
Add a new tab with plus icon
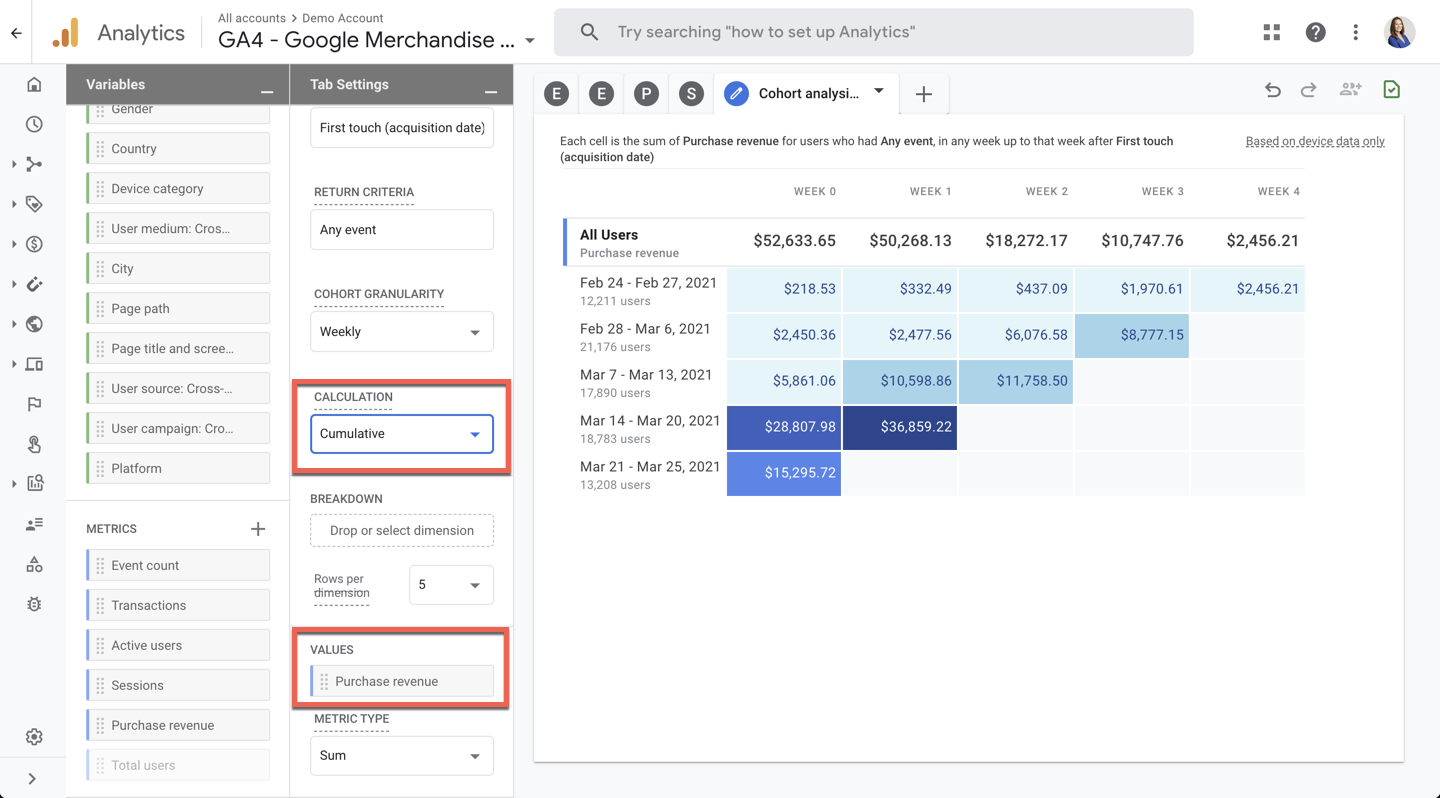(x=923, y=94)
